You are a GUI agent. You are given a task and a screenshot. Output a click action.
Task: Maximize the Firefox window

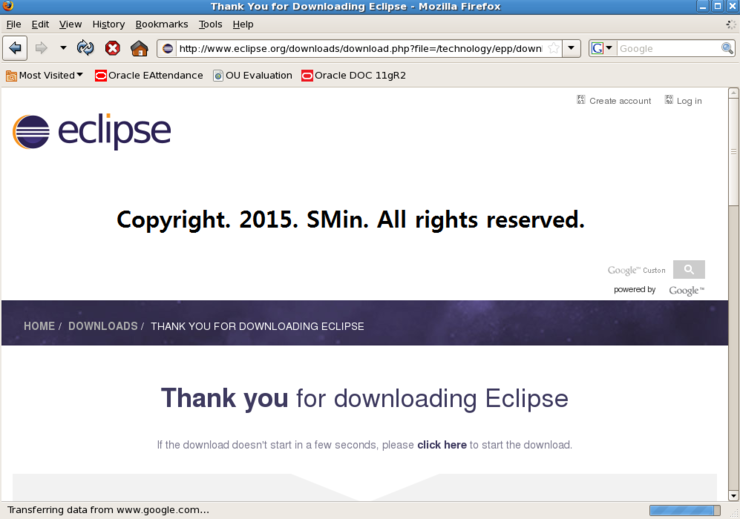717,6
